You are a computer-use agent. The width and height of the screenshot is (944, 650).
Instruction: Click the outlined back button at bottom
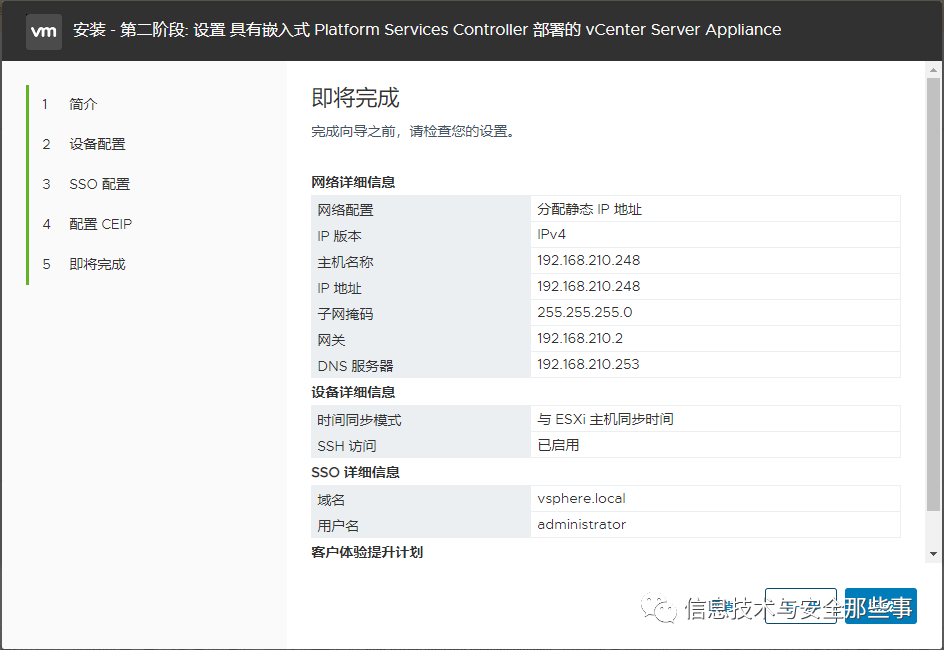pyautogui.click(x=801, y=606)
